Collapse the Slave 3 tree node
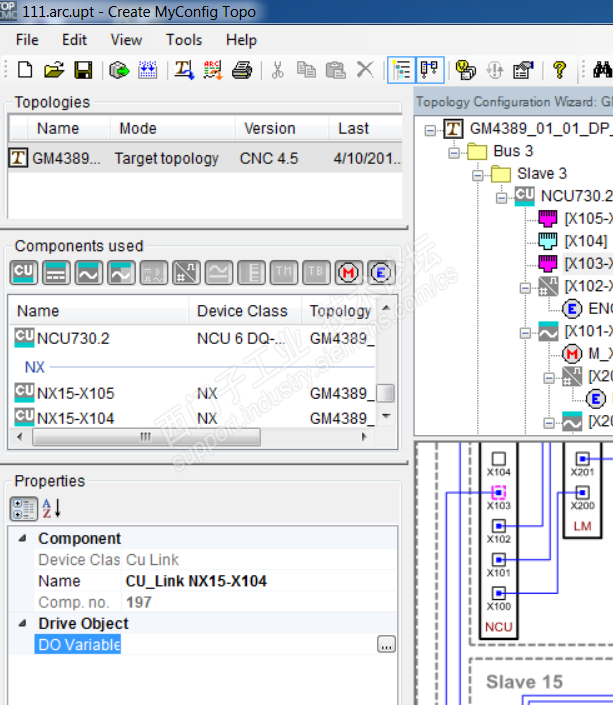This screenshot has height=705, width=613. click(477, 174)
